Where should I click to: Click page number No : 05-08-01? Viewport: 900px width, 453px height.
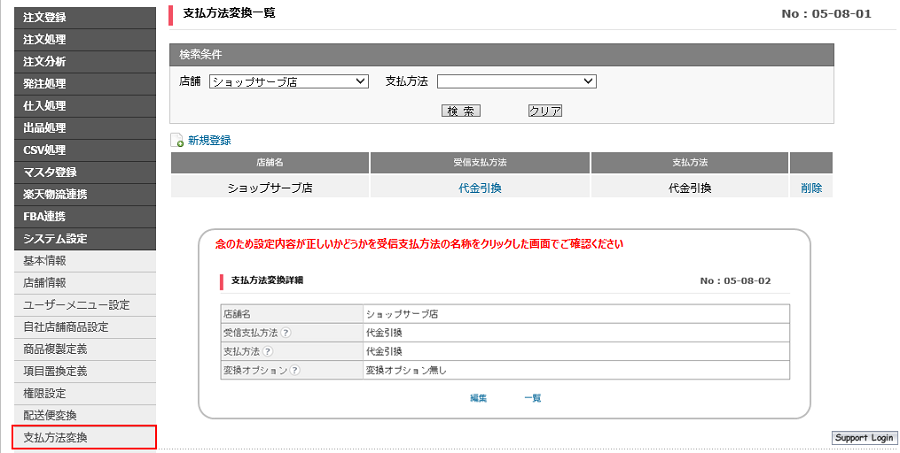coord(826,14)
